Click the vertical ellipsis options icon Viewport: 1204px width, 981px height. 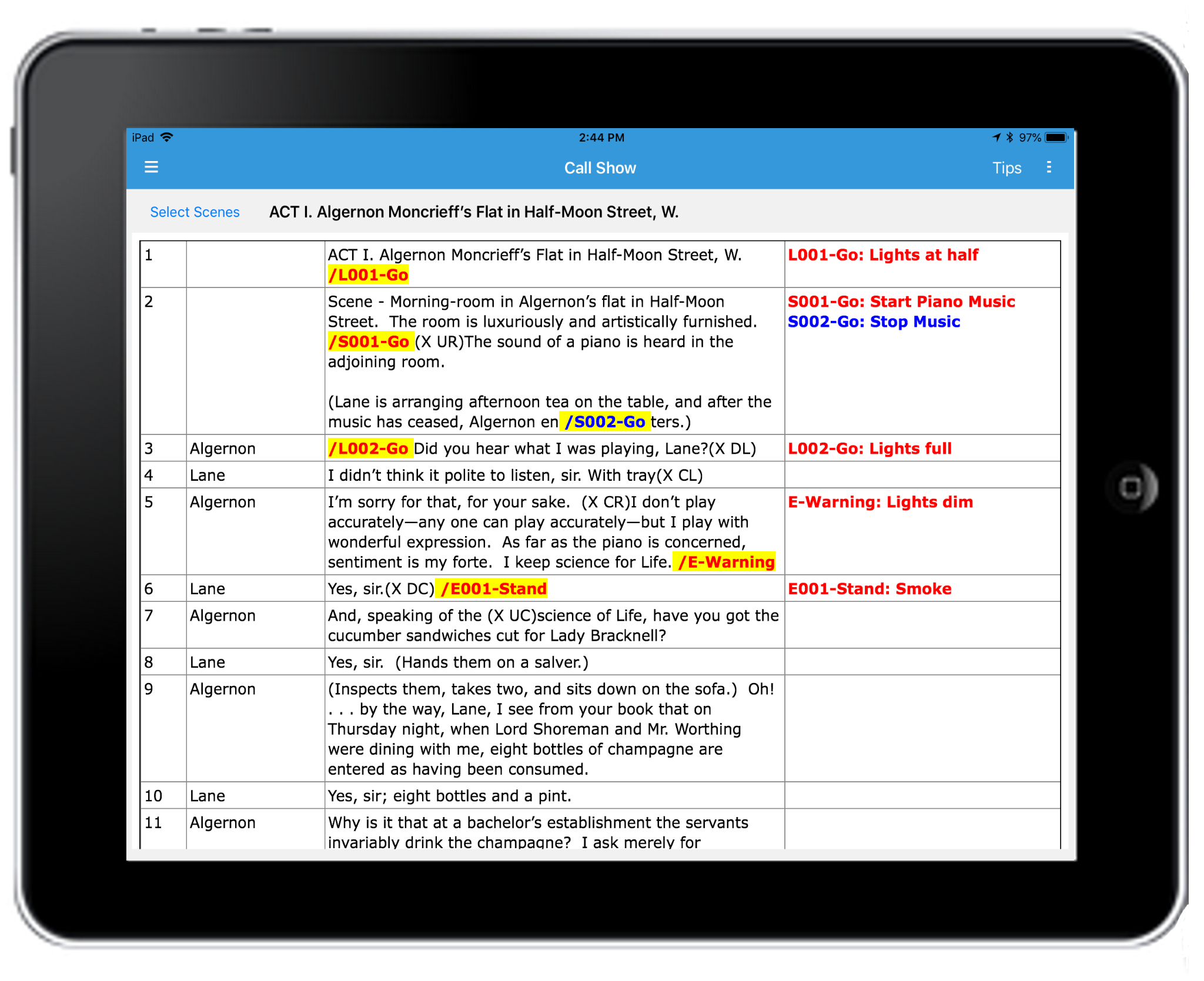click(1049, 167)
